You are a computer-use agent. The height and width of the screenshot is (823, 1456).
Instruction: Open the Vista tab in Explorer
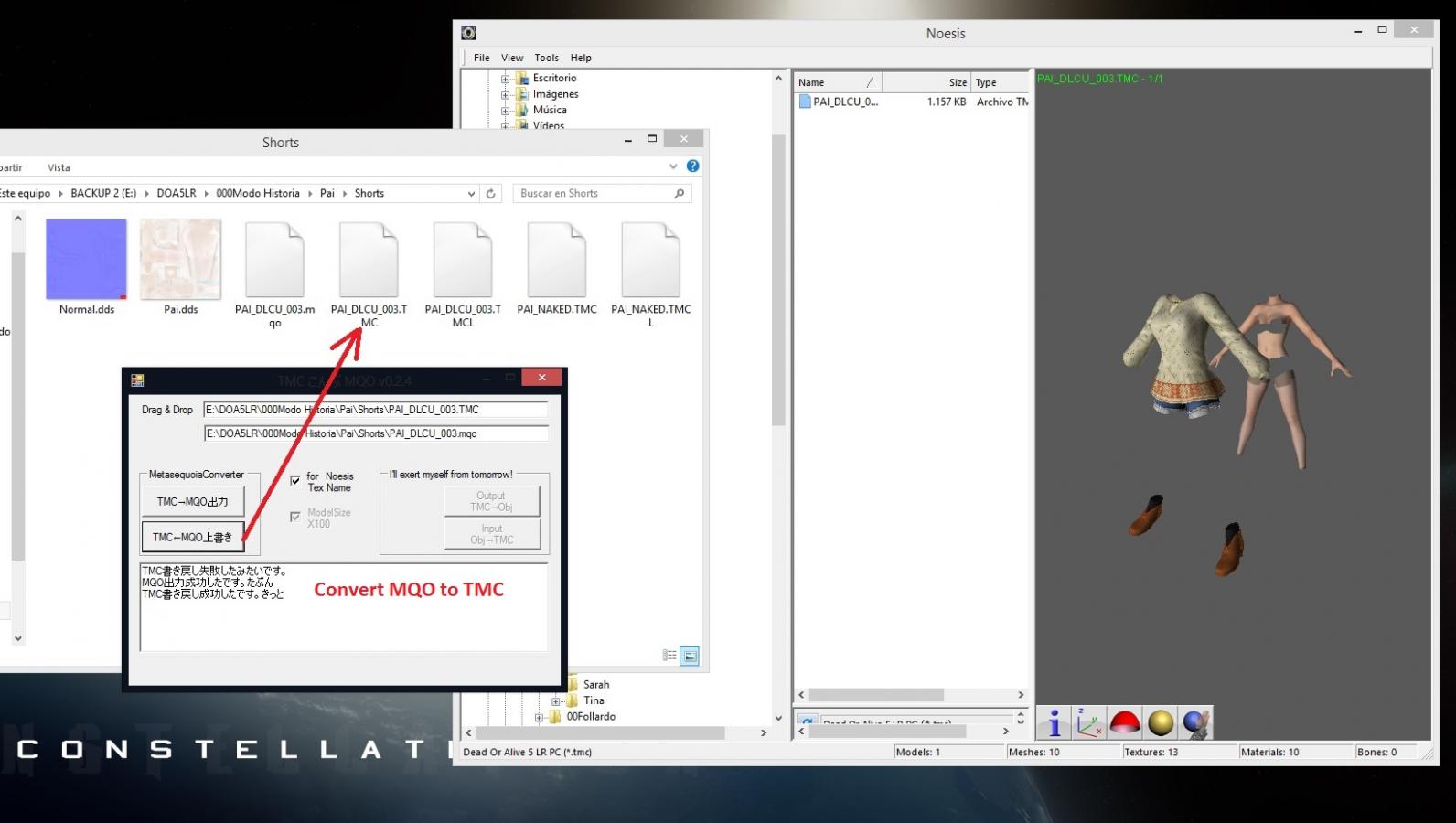(x=59, y=167)
